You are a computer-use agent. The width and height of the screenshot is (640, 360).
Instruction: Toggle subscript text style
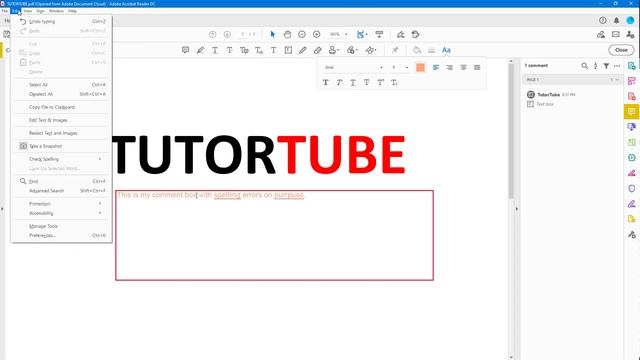394,82
